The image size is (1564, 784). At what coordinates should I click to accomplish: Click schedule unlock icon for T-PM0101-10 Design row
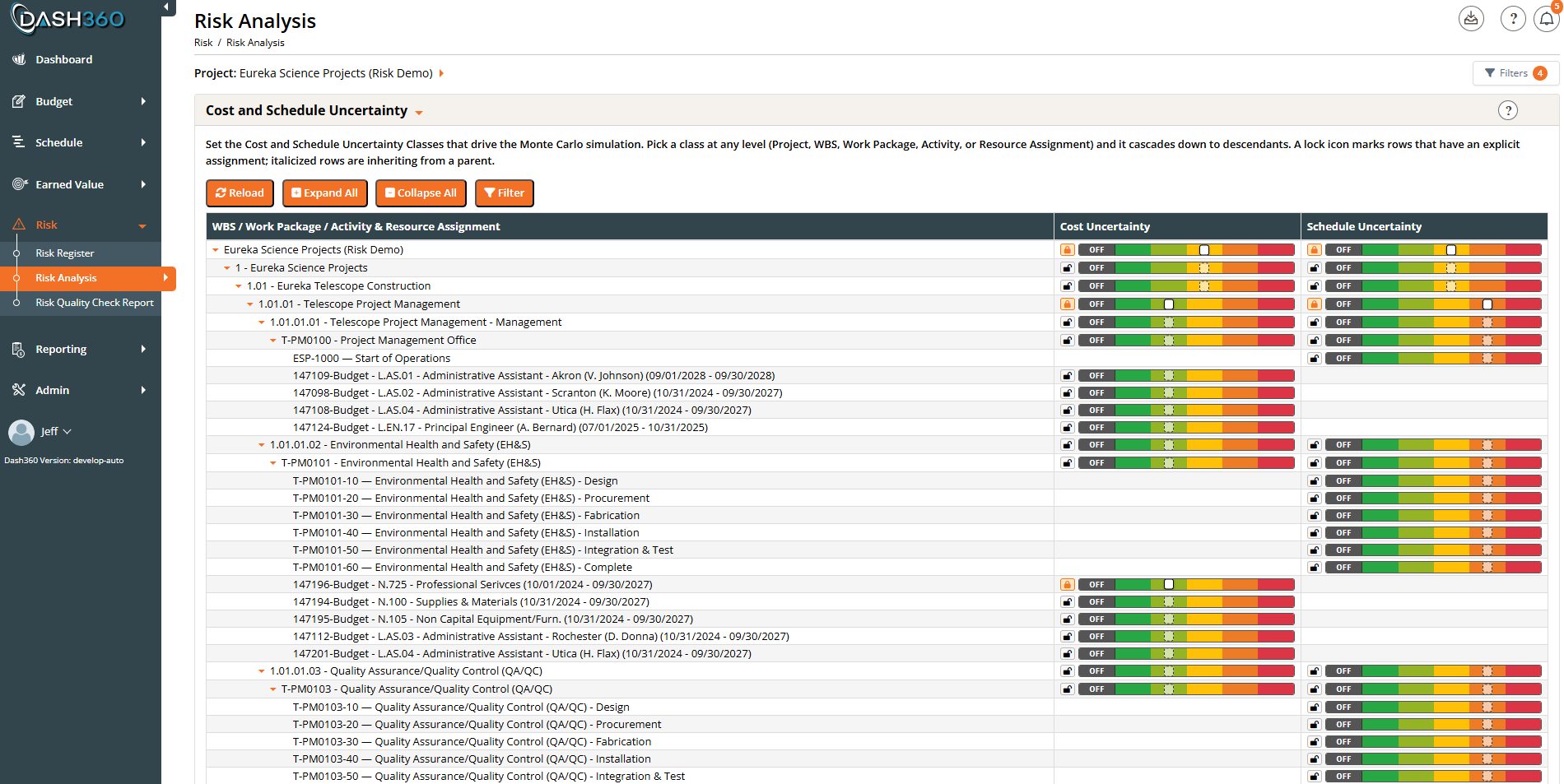coord(1315,480)
